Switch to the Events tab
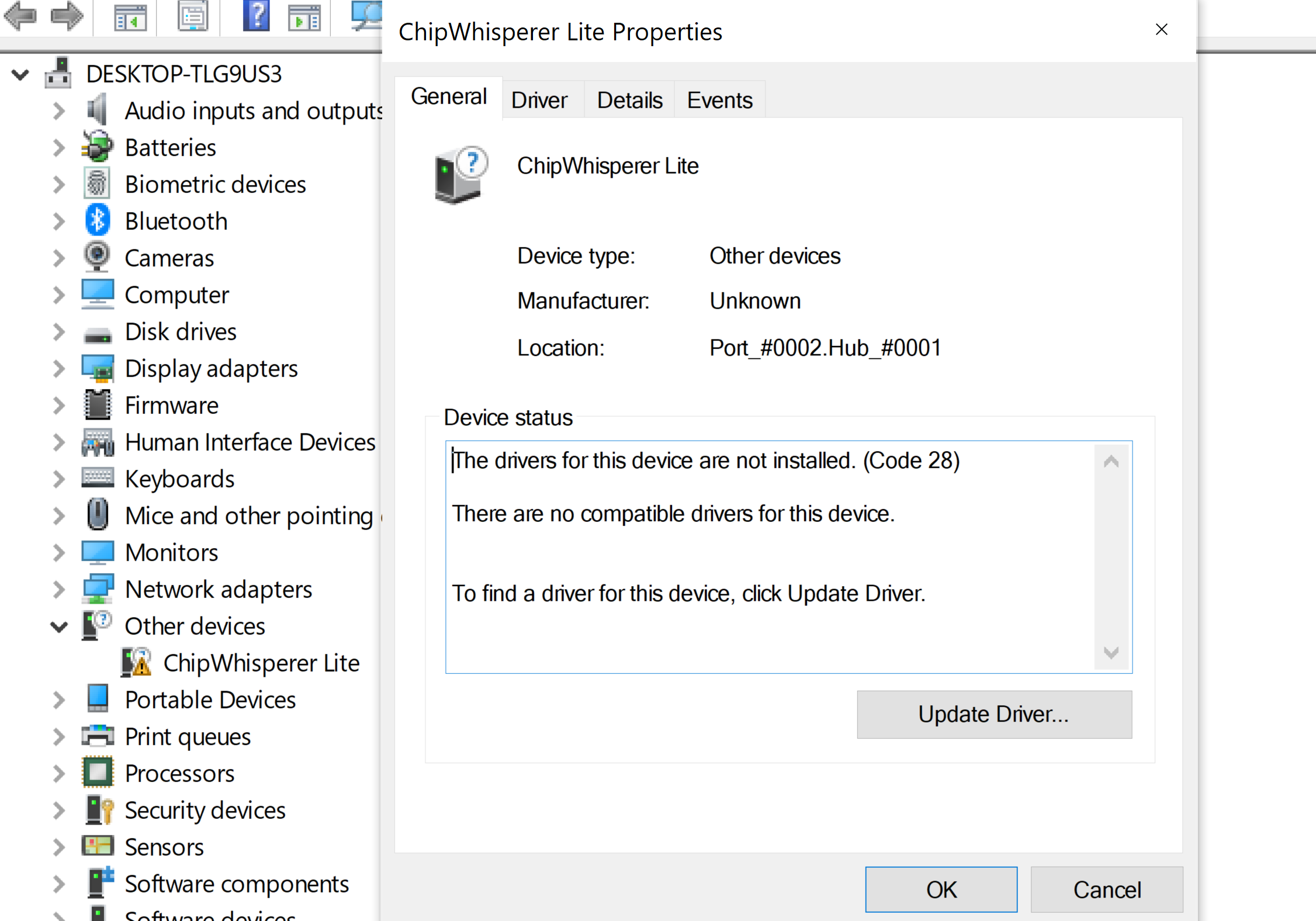The width and height of the screenshot is (1316, 921). tap(719, 100)
